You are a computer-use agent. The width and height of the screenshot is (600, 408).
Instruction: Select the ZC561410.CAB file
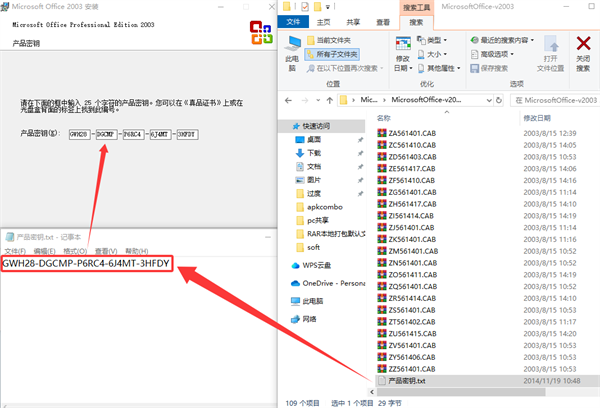[x=412, y=145]
